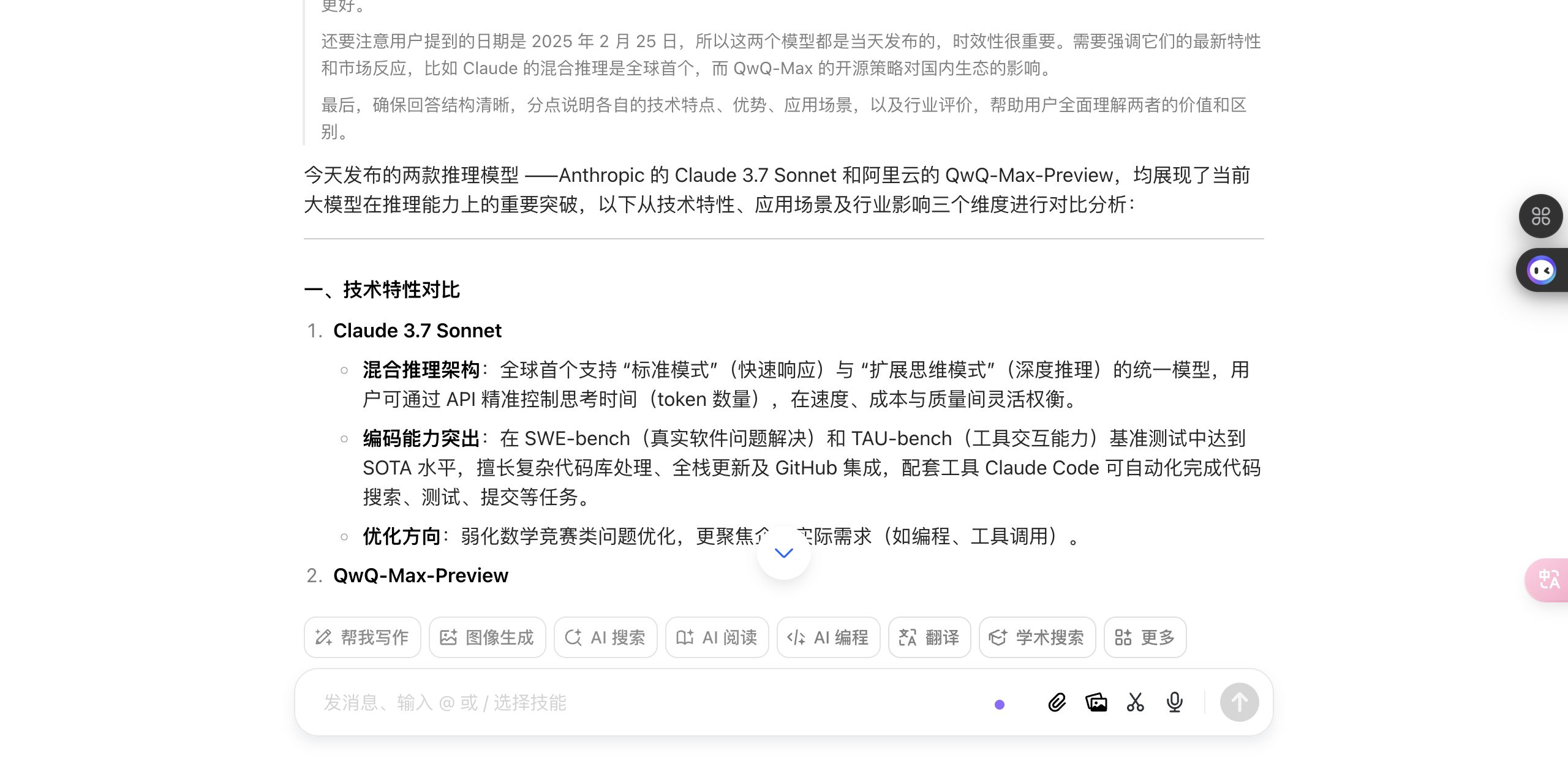
Task: Open the 图像生成 skill
Action: pyautogui.click(x=488, y=637)
